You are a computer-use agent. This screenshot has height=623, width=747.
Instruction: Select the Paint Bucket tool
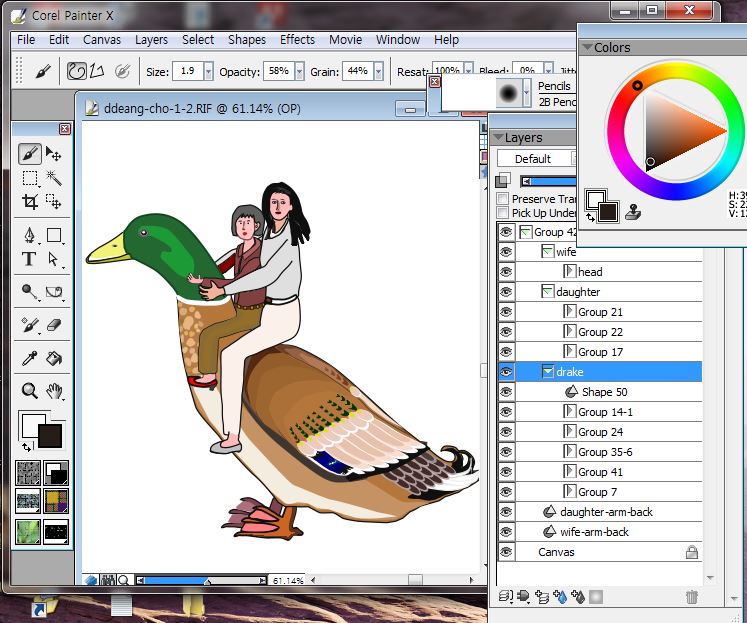[54, 357]
